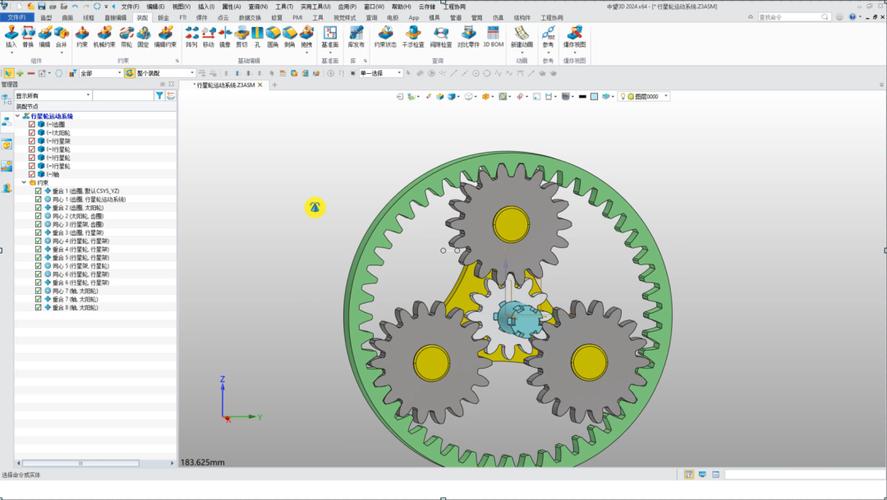Click the save icon in quick access toolbar
The height and width of the screenshot is (500, 887).
coord(41,6)
